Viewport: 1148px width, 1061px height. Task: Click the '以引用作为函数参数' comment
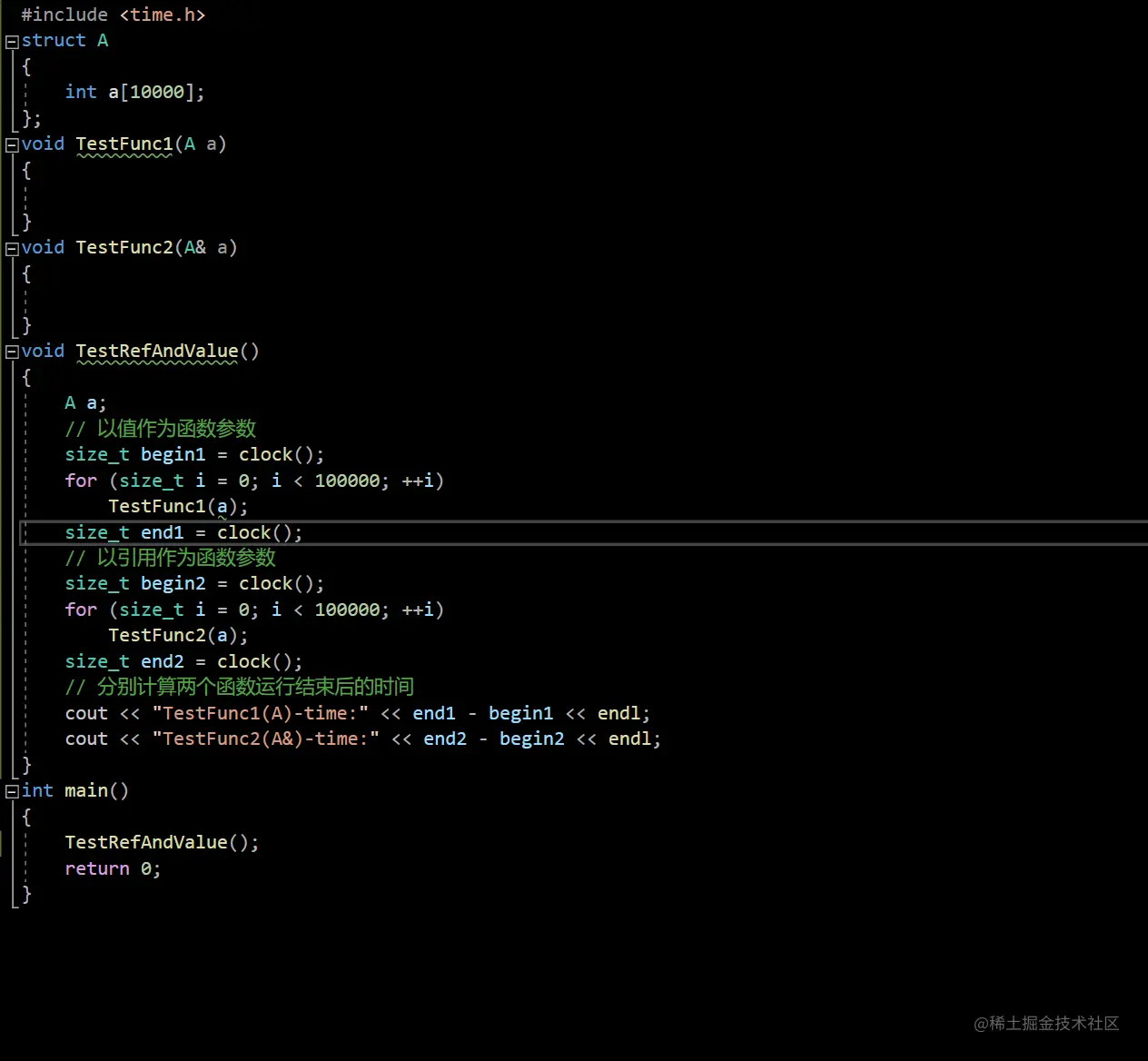(170, 558)
